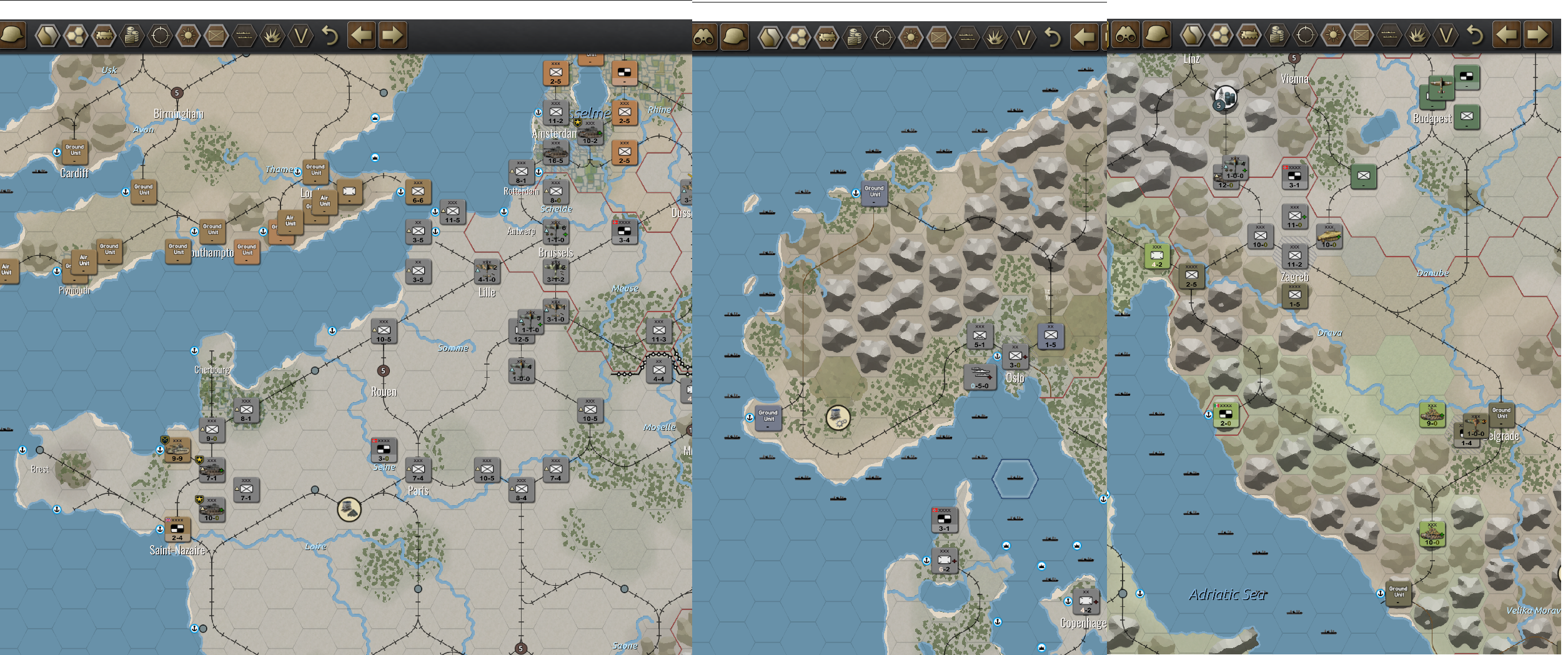The width and height of the screenshot is (1568, 655).
Task: Select the 3-1 HQ unit north of Denmark
Action: coord(944,520)
